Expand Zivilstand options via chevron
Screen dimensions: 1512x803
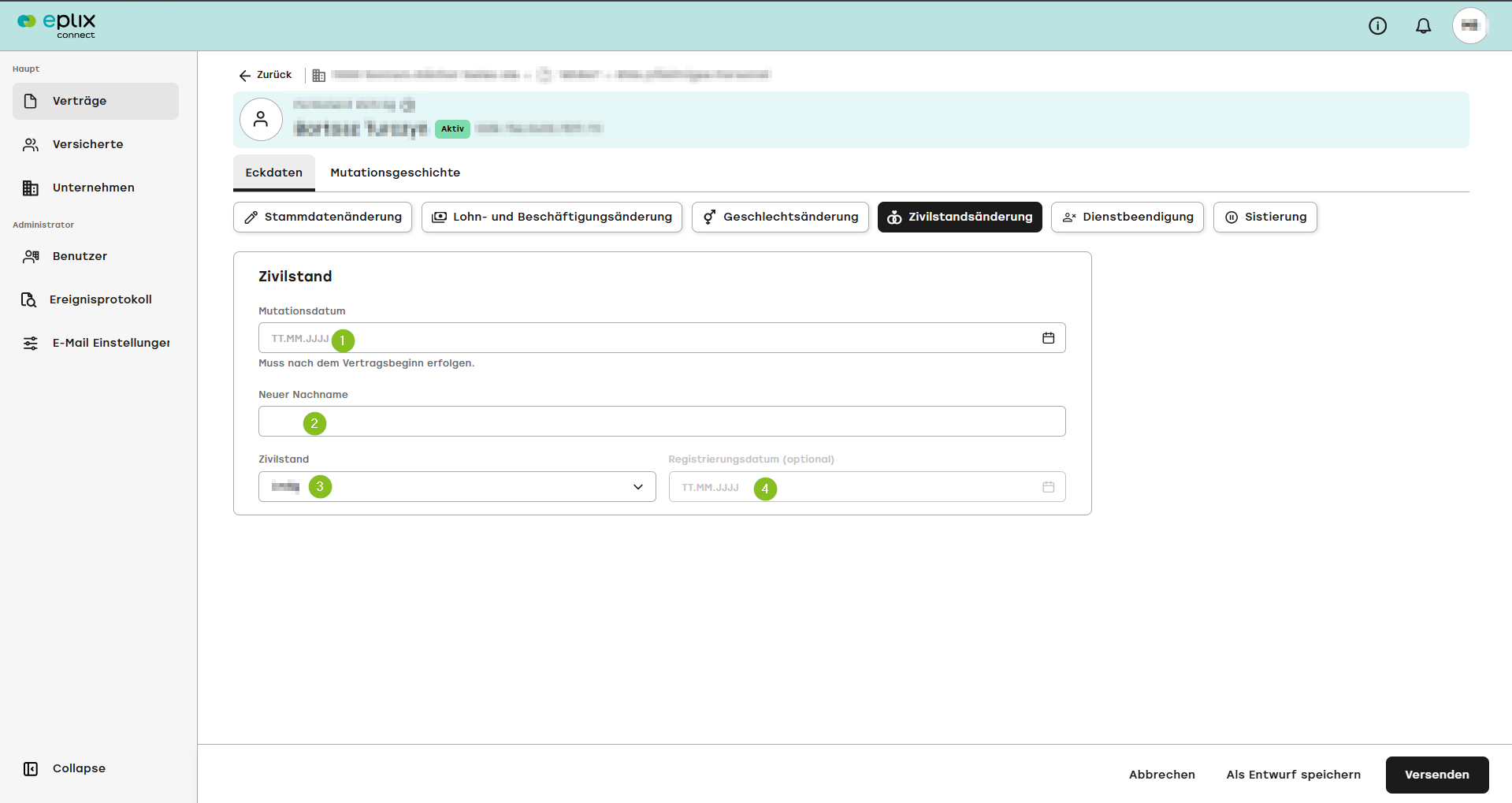(638, 487)
